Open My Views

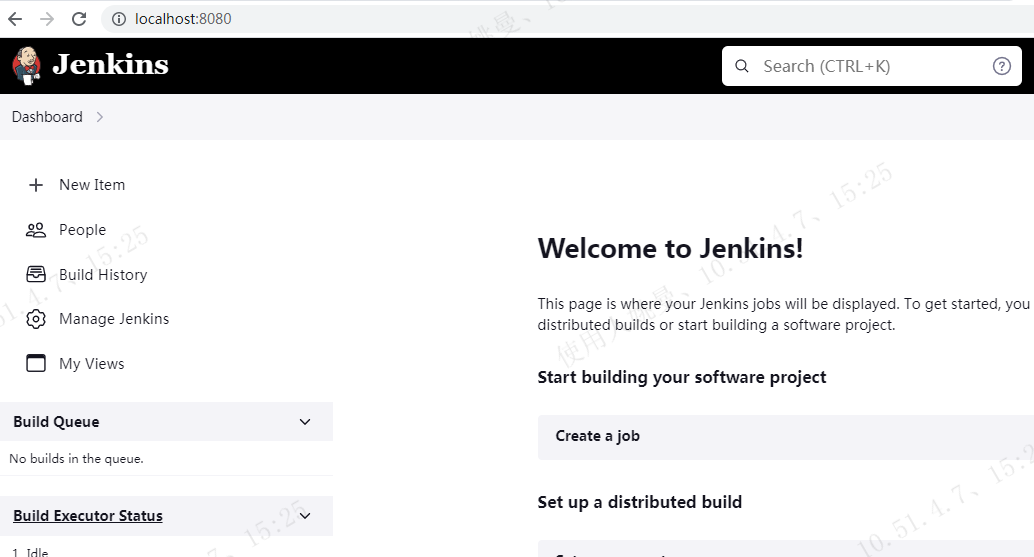(92, 364)
